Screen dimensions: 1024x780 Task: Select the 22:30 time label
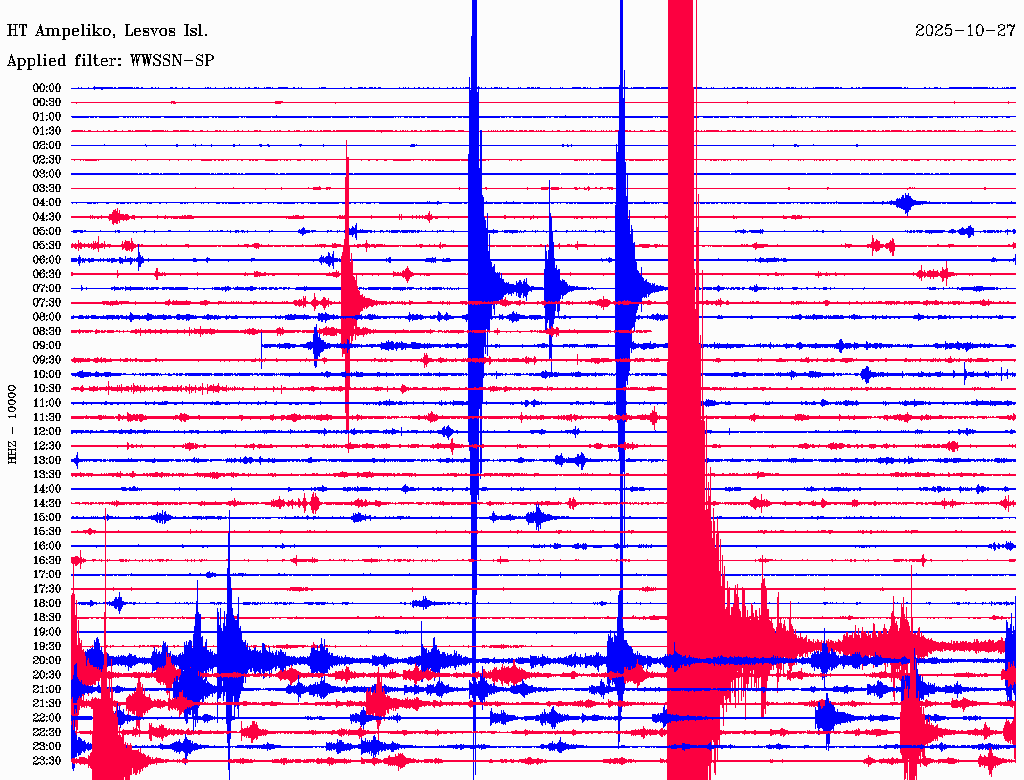47,732
